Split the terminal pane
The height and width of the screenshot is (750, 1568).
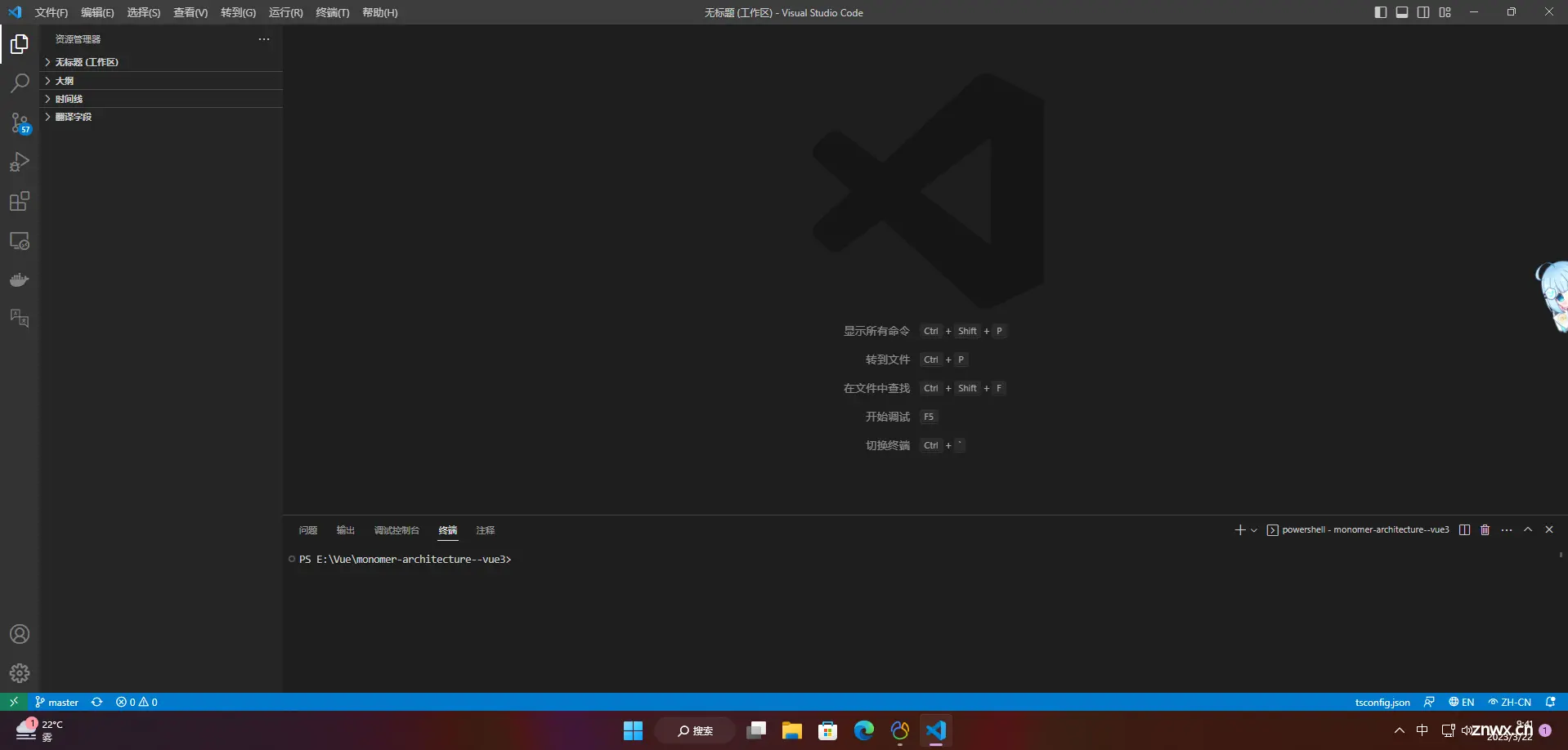(1464, 530)
